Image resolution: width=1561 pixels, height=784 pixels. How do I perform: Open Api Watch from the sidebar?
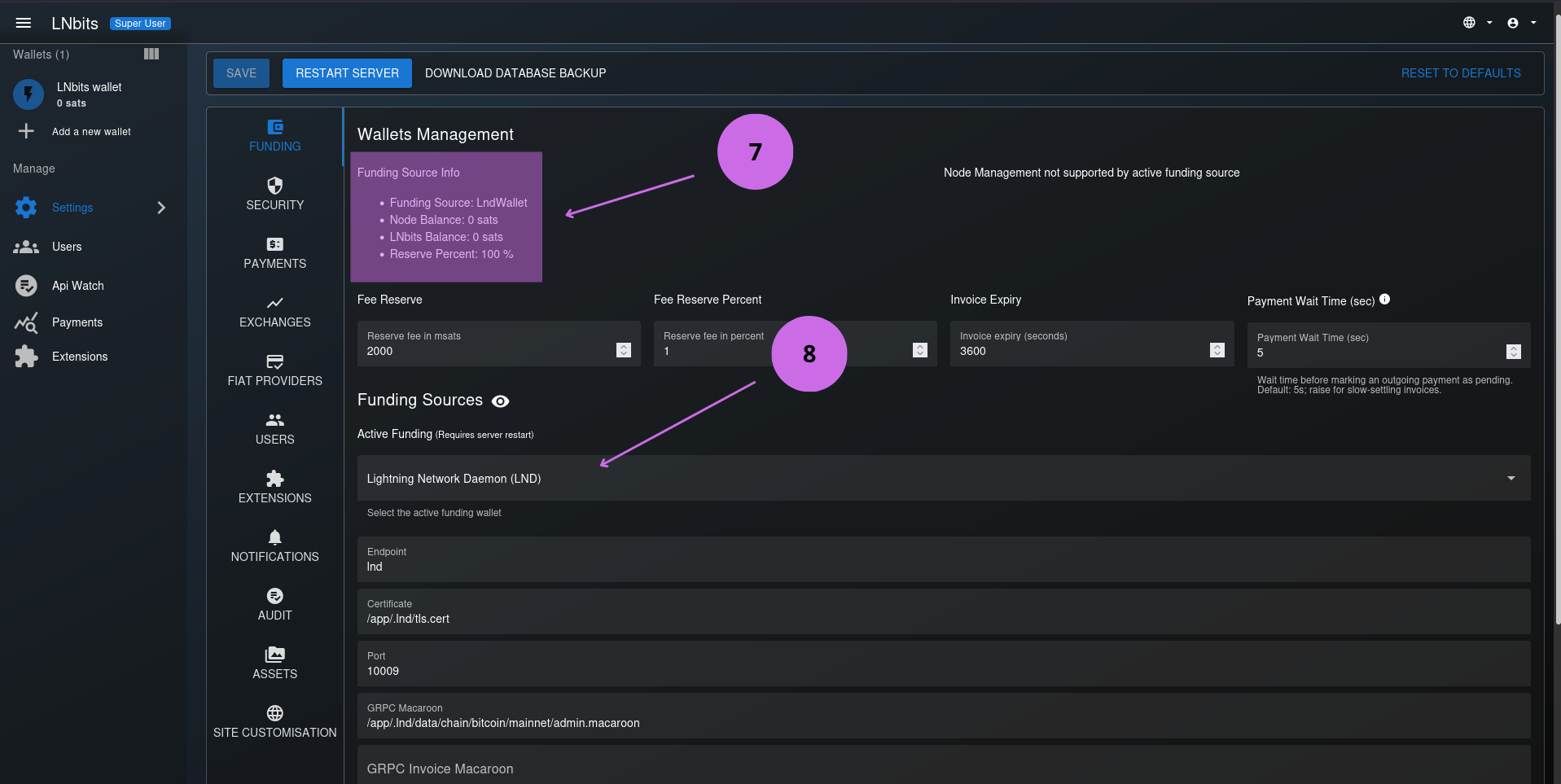point(25,285)
